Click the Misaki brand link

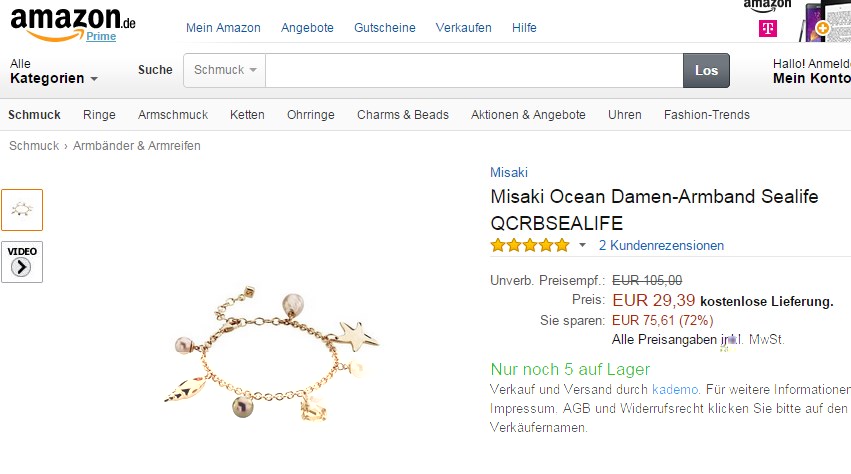[x=509, y=173]
